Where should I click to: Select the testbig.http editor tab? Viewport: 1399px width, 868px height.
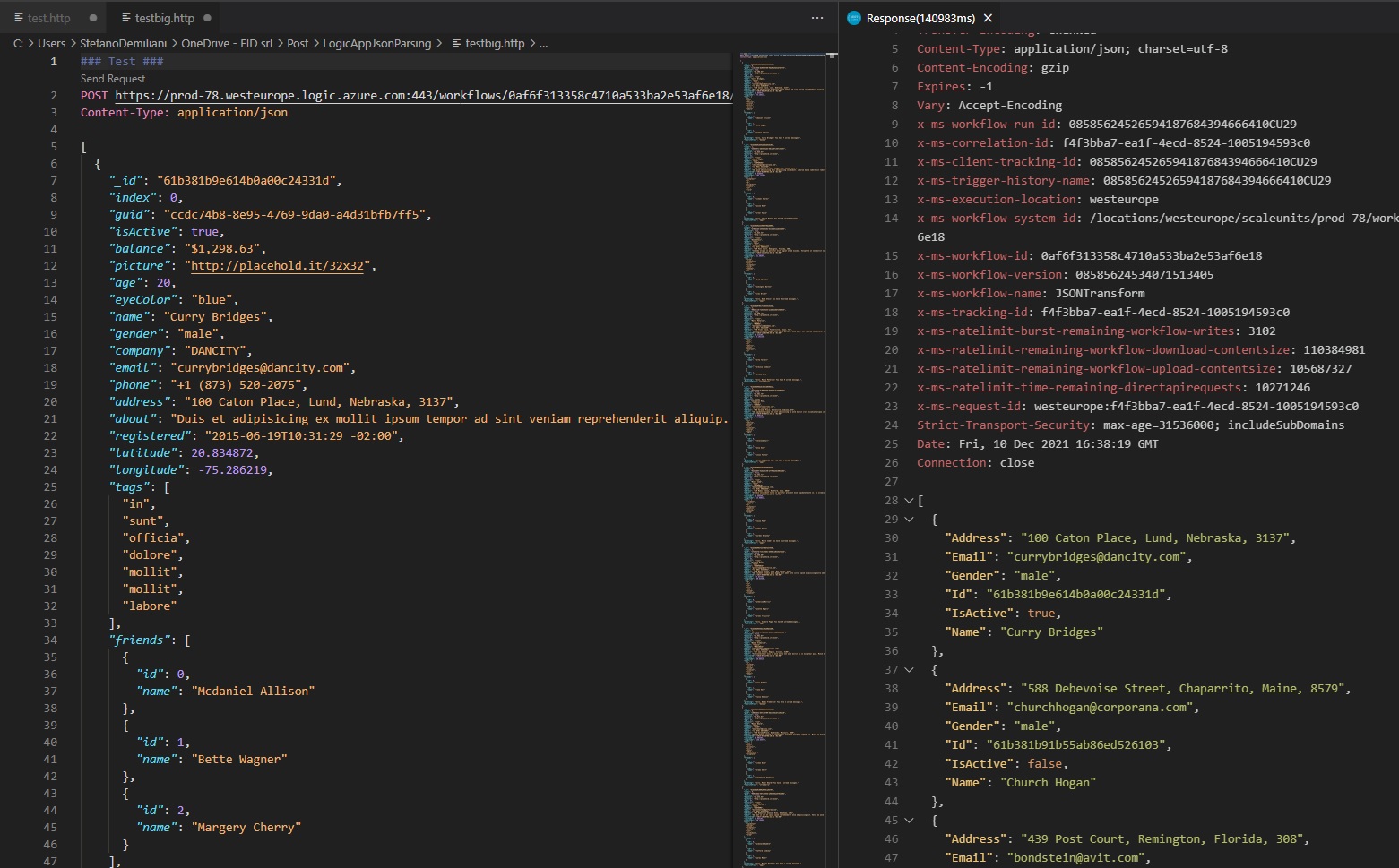(164, 18)
